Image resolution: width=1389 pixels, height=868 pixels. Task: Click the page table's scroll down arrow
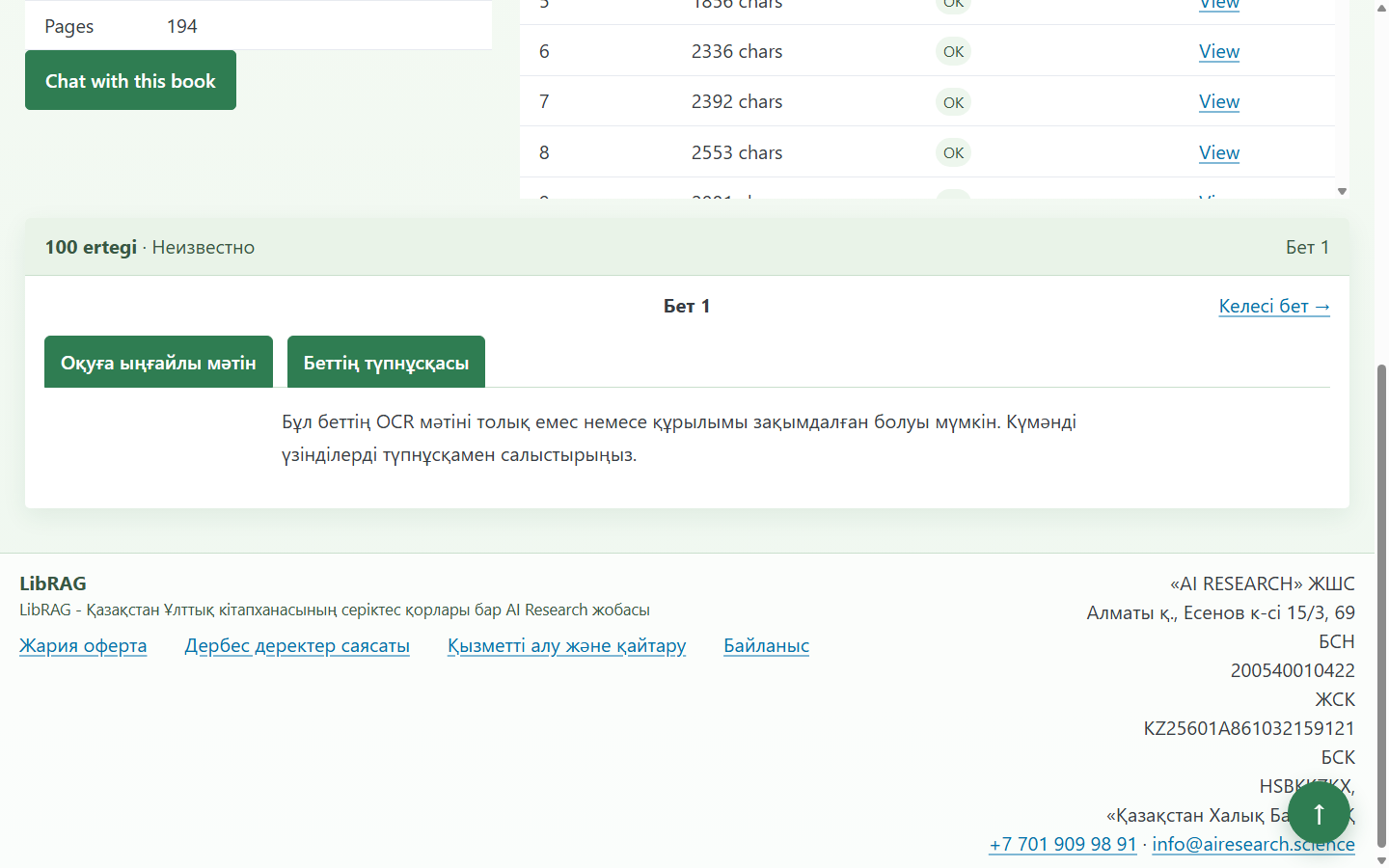(1342, 192)
